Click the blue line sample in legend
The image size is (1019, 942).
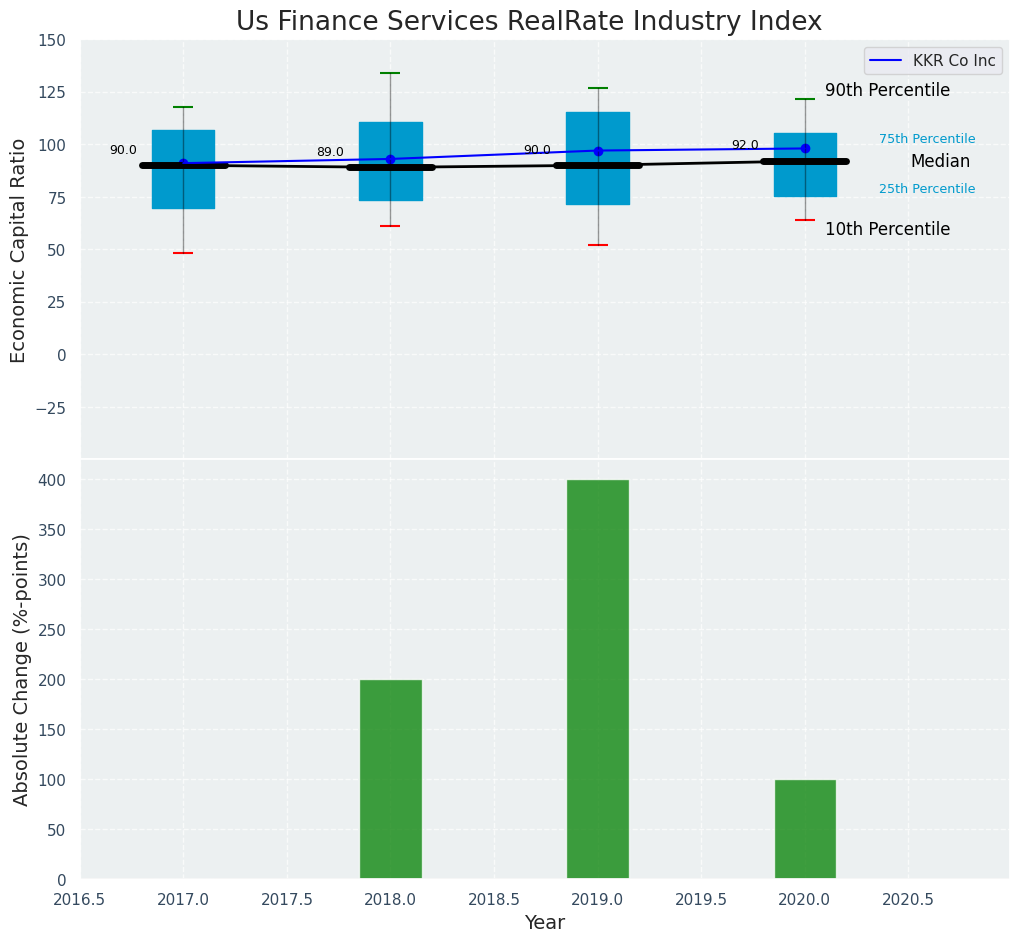(x=887, y=61)
